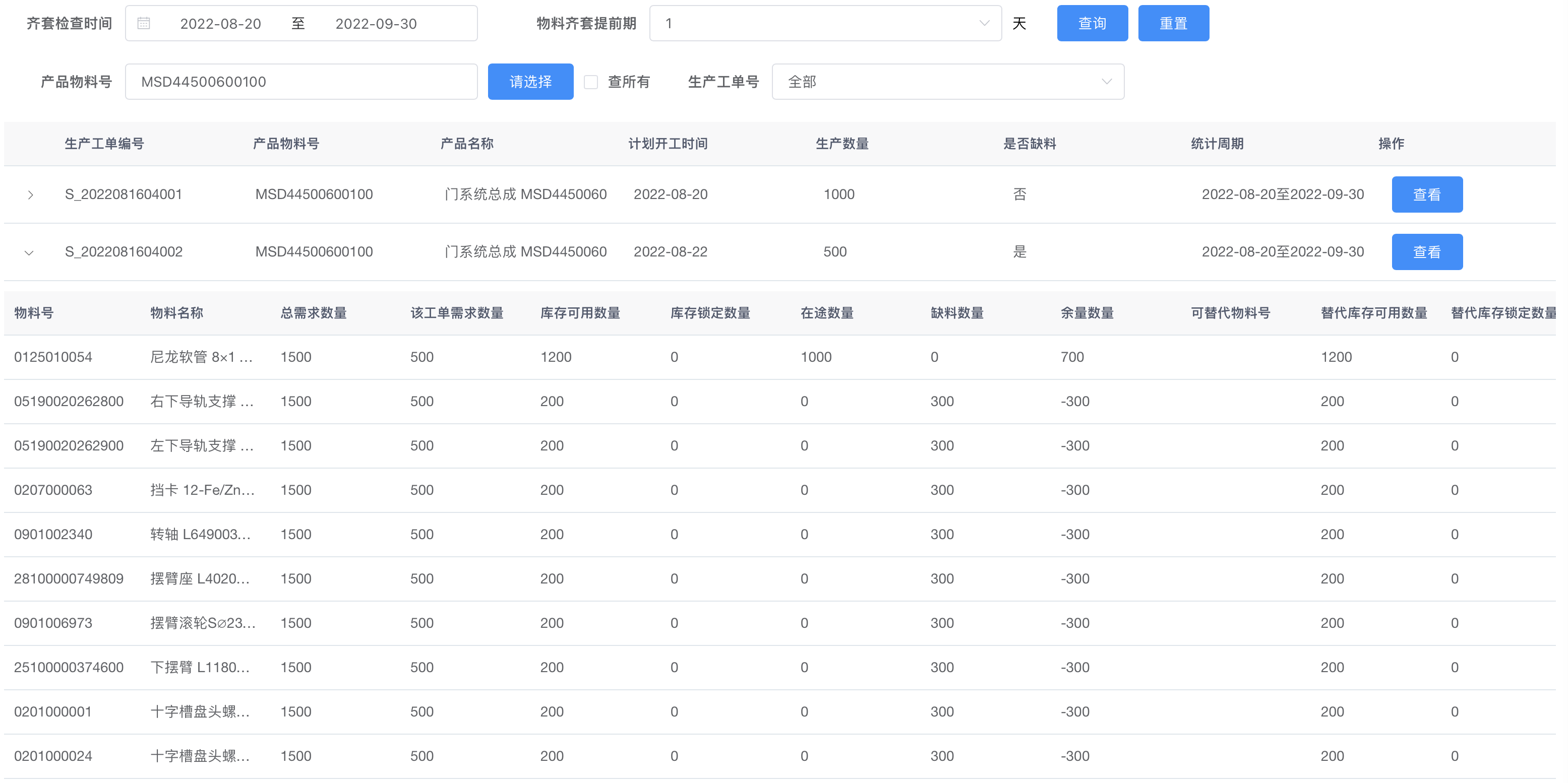Select material number 0201000024
1568x783 pixels.
pos(53,757)
